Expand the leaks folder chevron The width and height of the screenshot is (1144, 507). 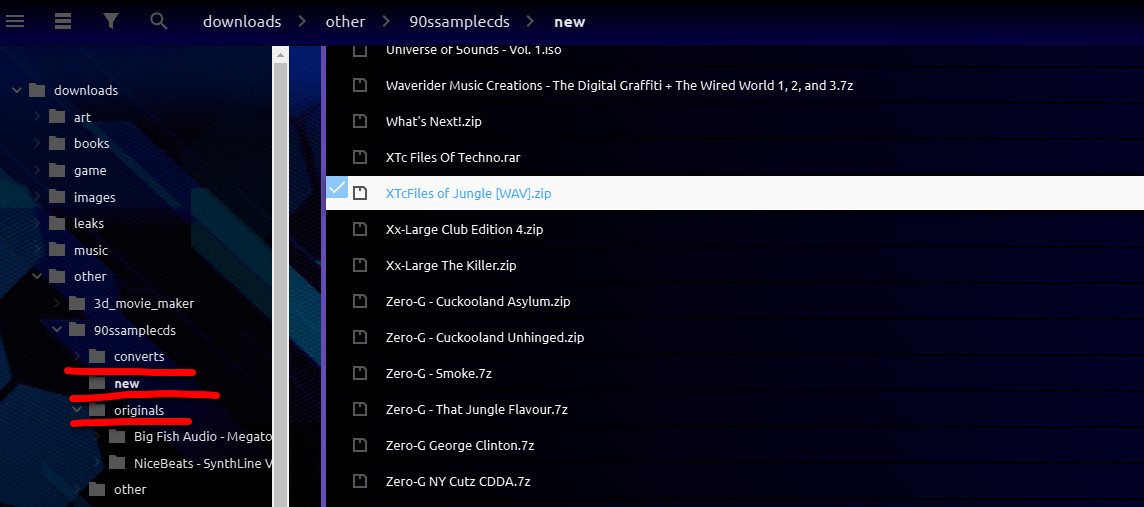36,223
